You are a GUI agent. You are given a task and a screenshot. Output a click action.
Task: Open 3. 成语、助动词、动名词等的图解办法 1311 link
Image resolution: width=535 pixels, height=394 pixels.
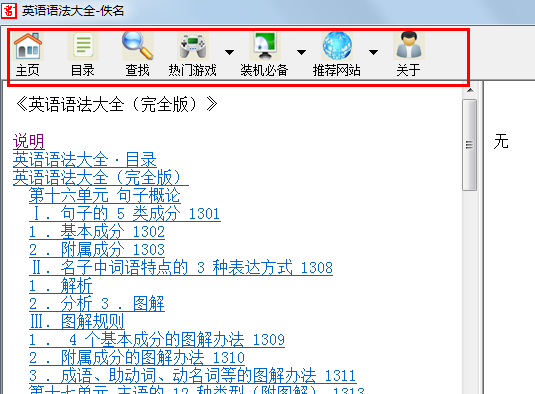point(193,376)
